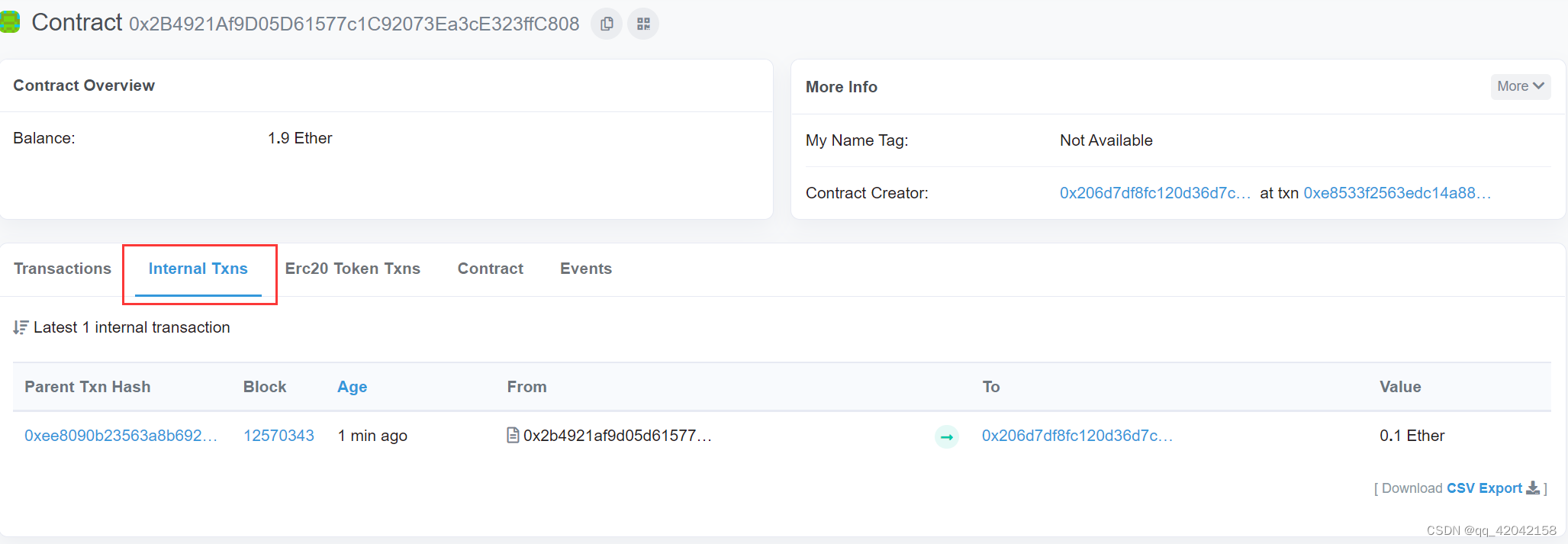Viewport: 1568px width, 544px height.
Task: Copy the contract address to clipboard
Action: click(x=607, y=24)
